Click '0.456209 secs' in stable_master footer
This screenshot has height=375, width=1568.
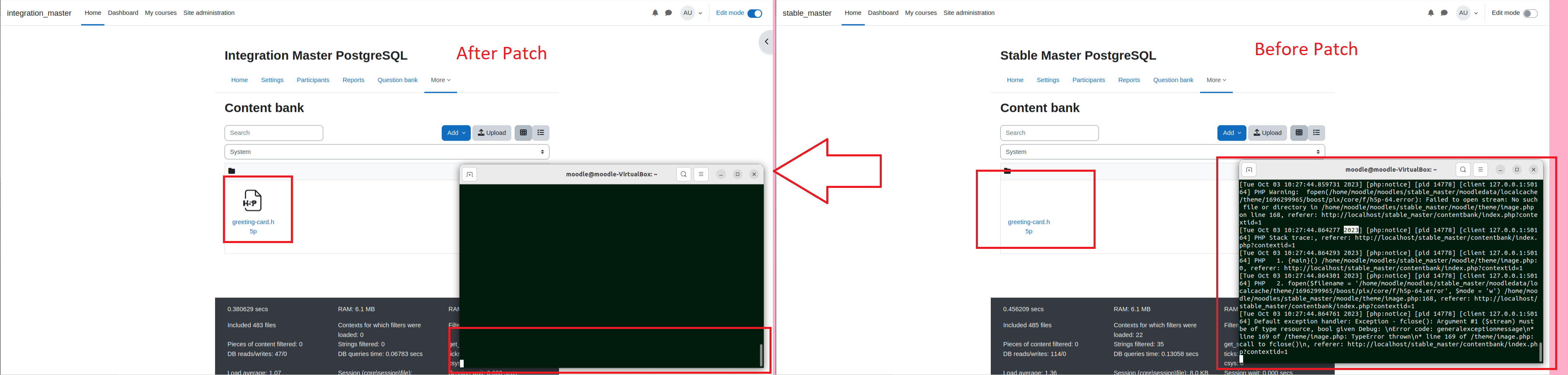[x=1023, y=309]
